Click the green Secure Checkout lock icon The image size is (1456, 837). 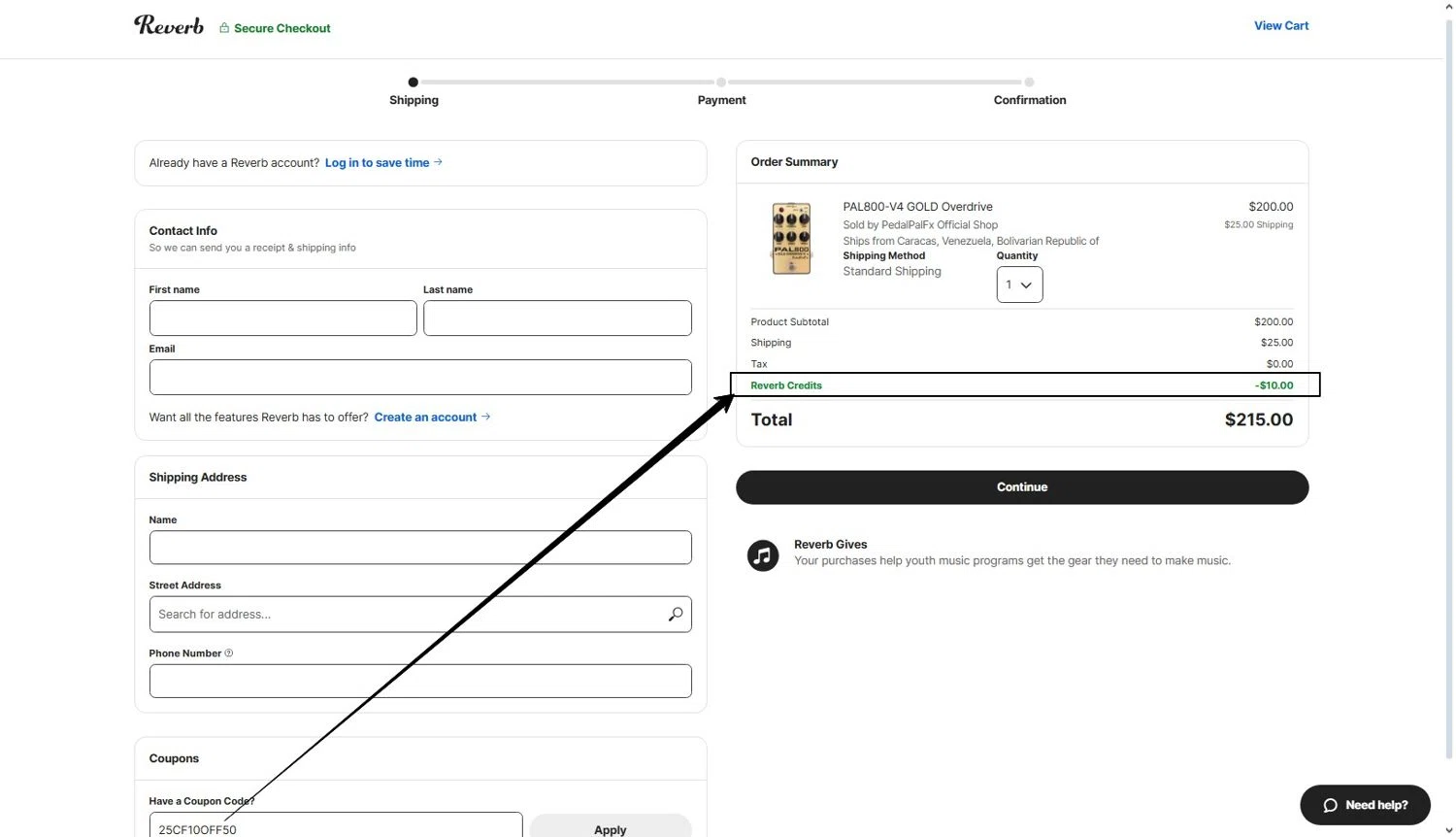tap(224, 28)
